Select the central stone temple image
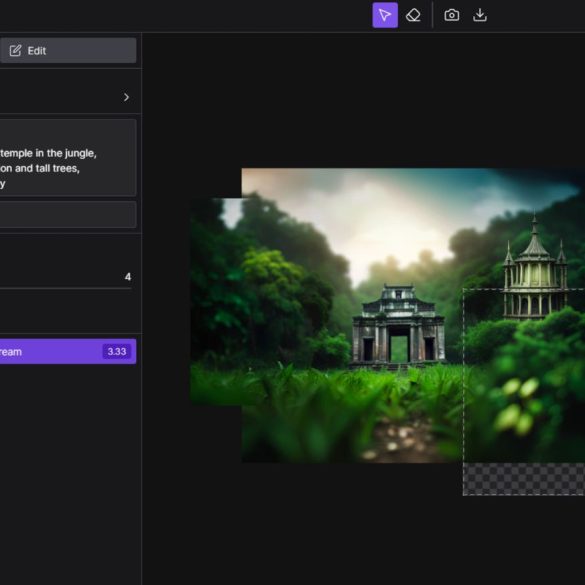The image size is (585, 585). click(x=398, y=325)
